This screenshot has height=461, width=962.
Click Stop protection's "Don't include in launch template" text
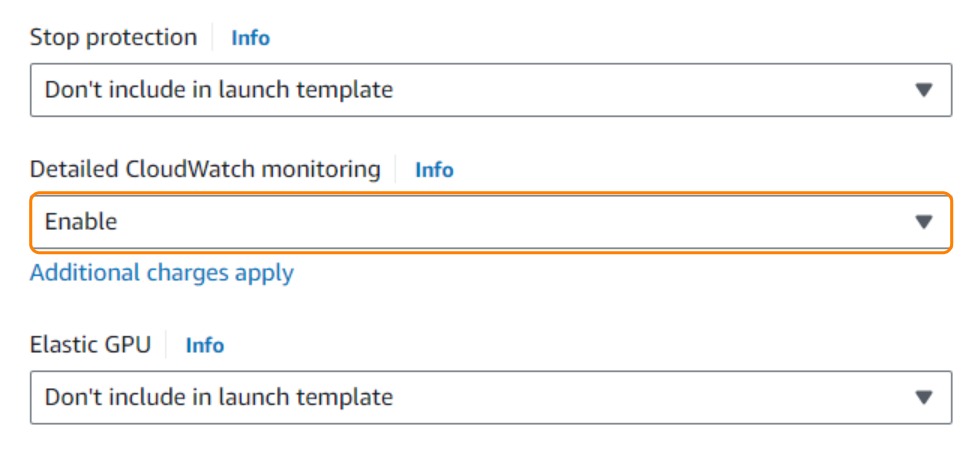pos(218,90)
